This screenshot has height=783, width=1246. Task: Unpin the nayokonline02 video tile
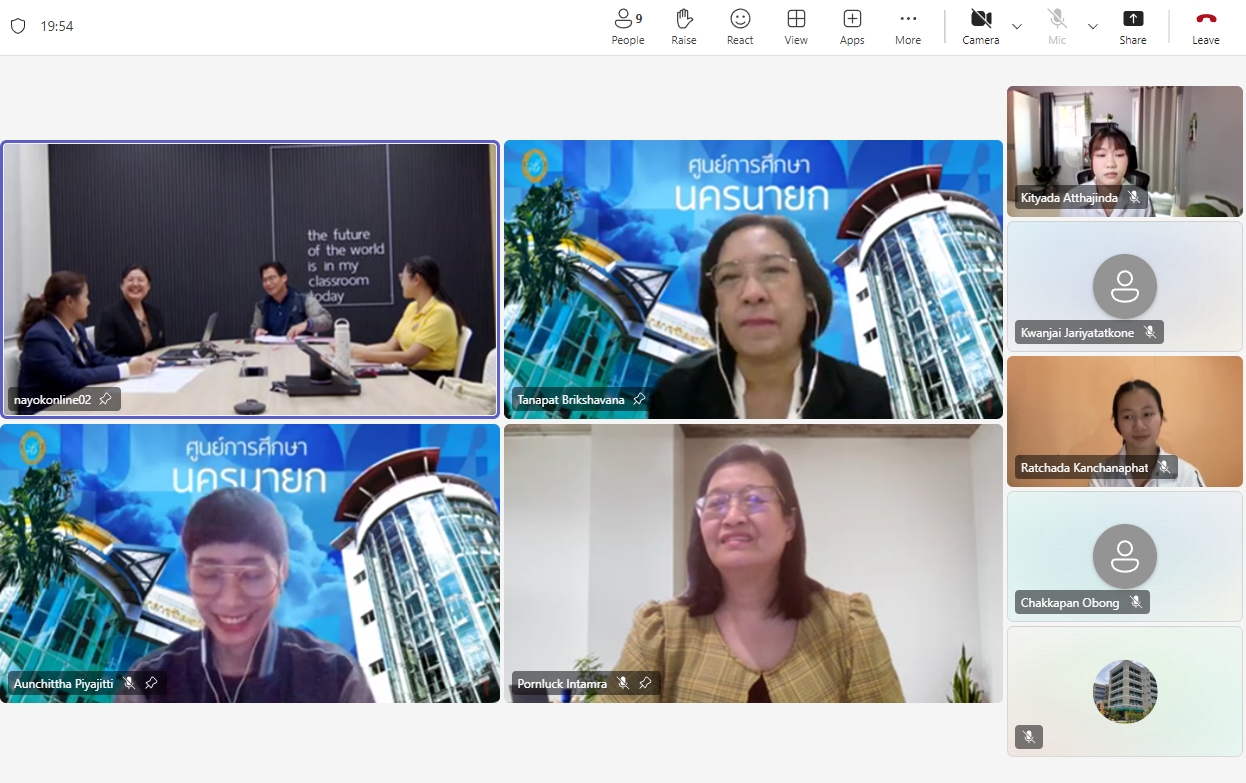click(x=105, y=399)
